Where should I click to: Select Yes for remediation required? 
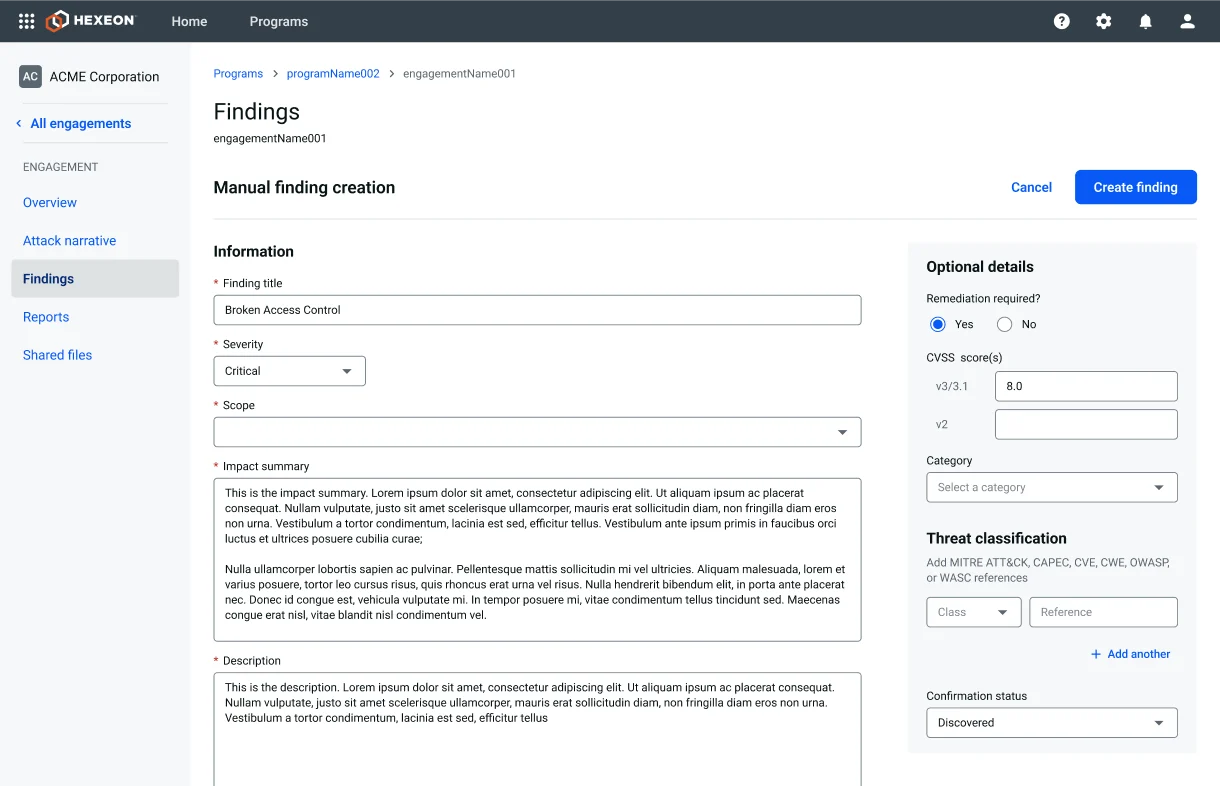937,324
